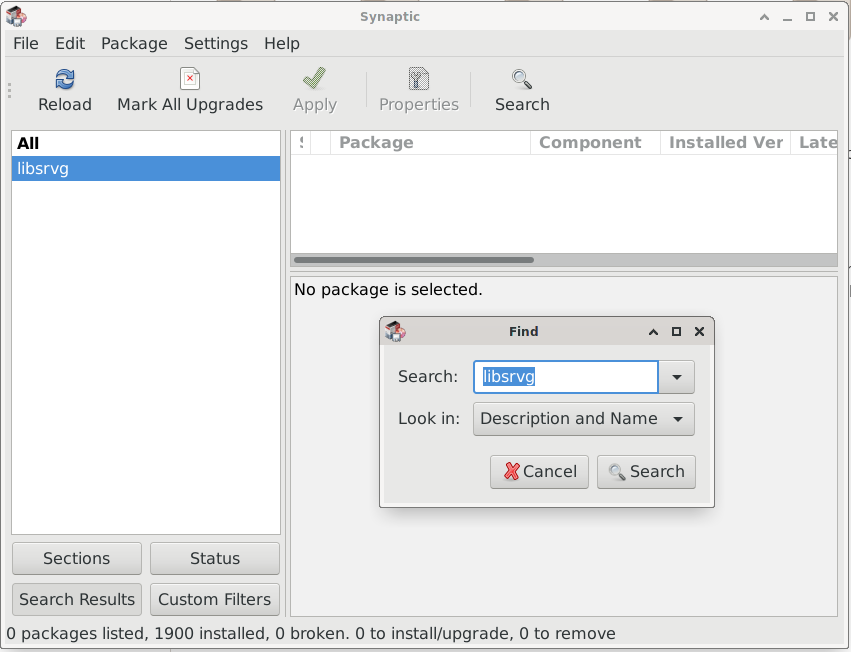
Task: Minimize the Synaptic main window
Action: pyautogui.click(x=788, y=18)
